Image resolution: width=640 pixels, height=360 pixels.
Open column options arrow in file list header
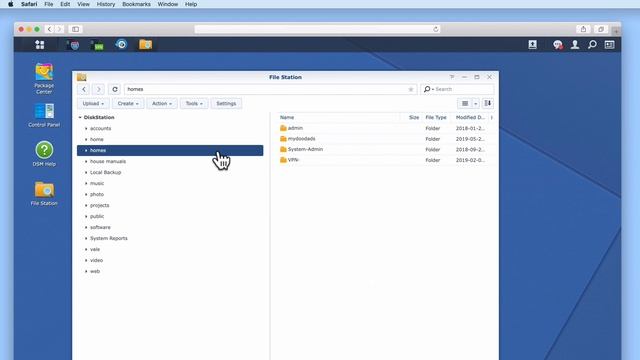(491, 118)
